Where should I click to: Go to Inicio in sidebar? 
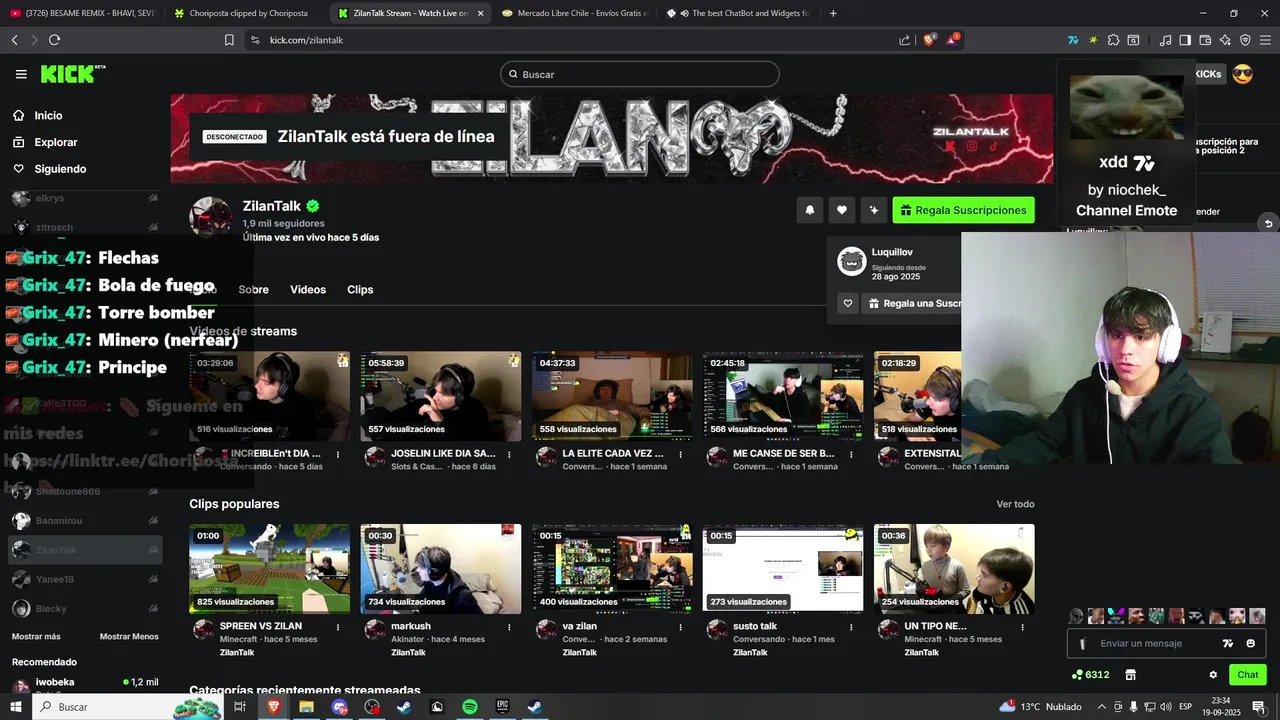(48, 116)
